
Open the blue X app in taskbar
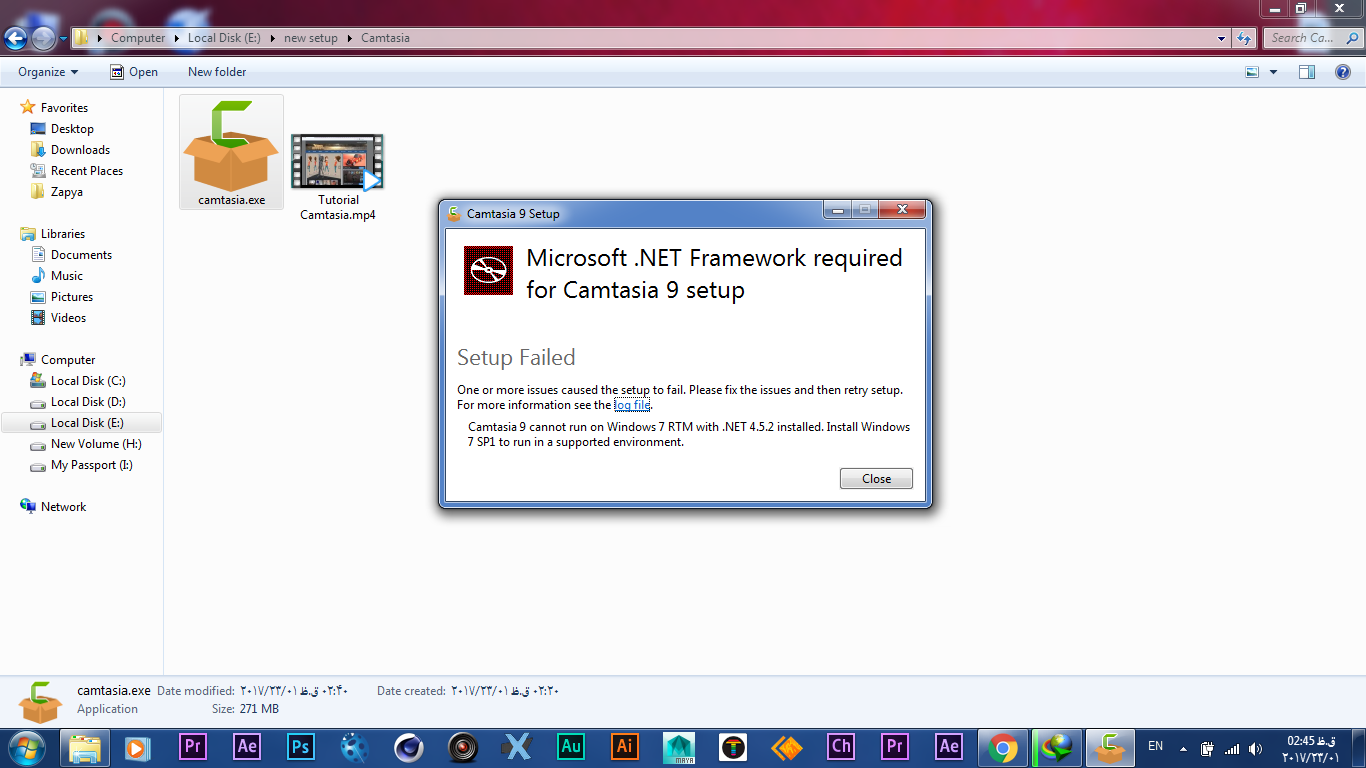pyautogui.click(x=516, y=747)
